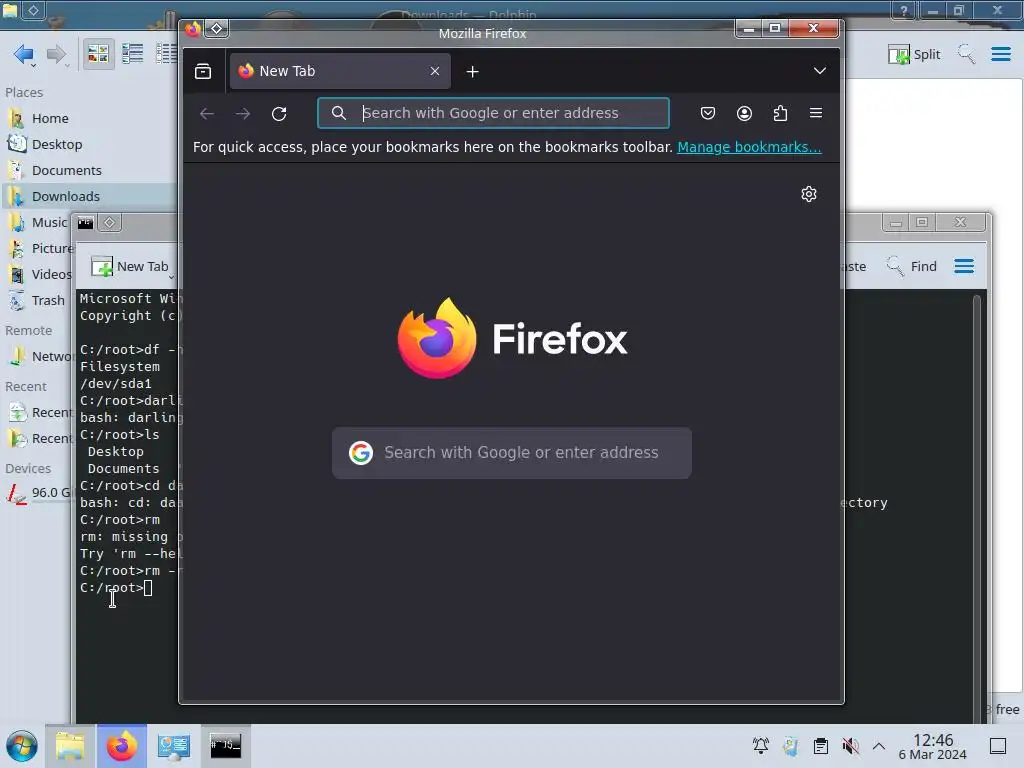Switch to file manager on taskbar

(x=70, y=746)
